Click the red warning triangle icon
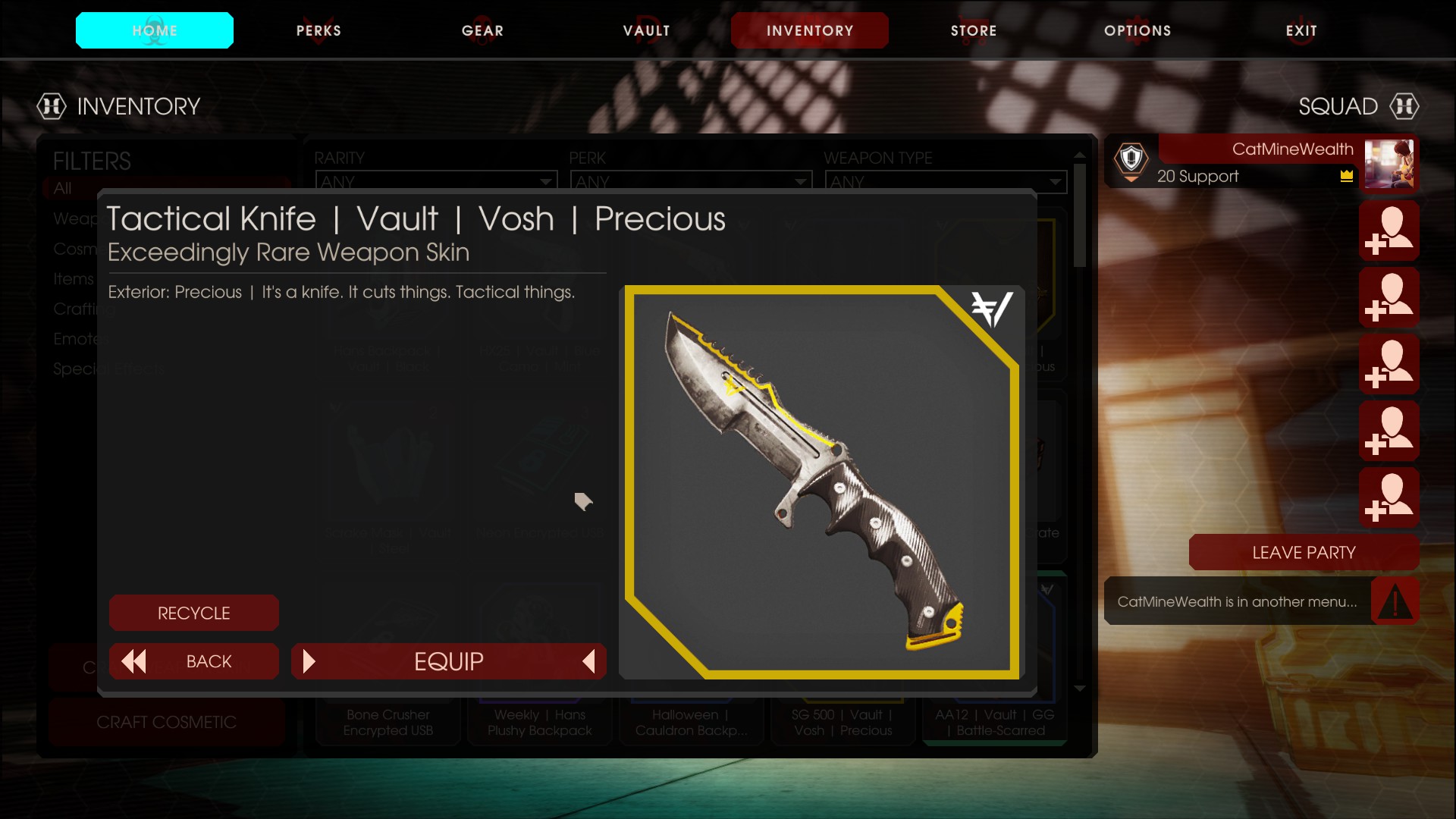Image resolution: width=1456 pixels, height=819 pixels. 1395,601
